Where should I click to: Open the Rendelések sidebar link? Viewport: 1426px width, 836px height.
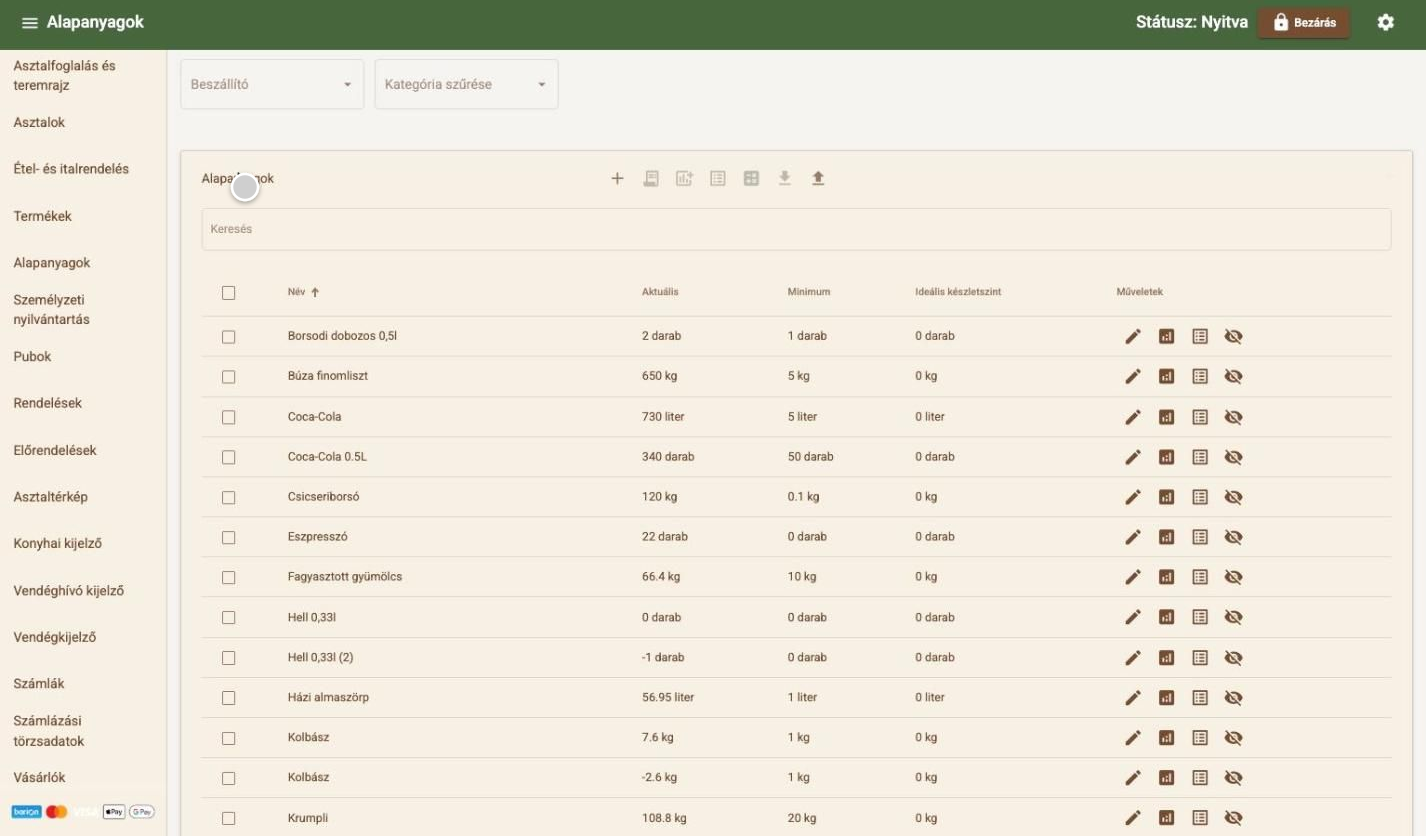coord(48,403)
